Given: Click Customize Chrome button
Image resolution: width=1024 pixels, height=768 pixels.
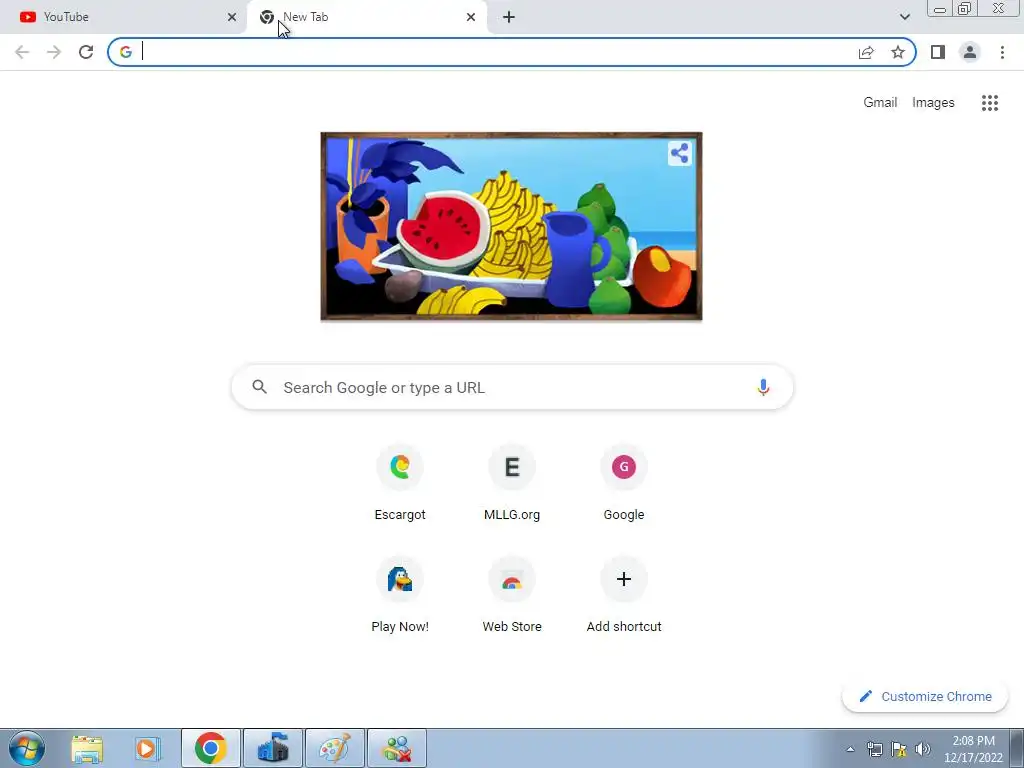Looking at the screenshot, I should tap(925, 697).
